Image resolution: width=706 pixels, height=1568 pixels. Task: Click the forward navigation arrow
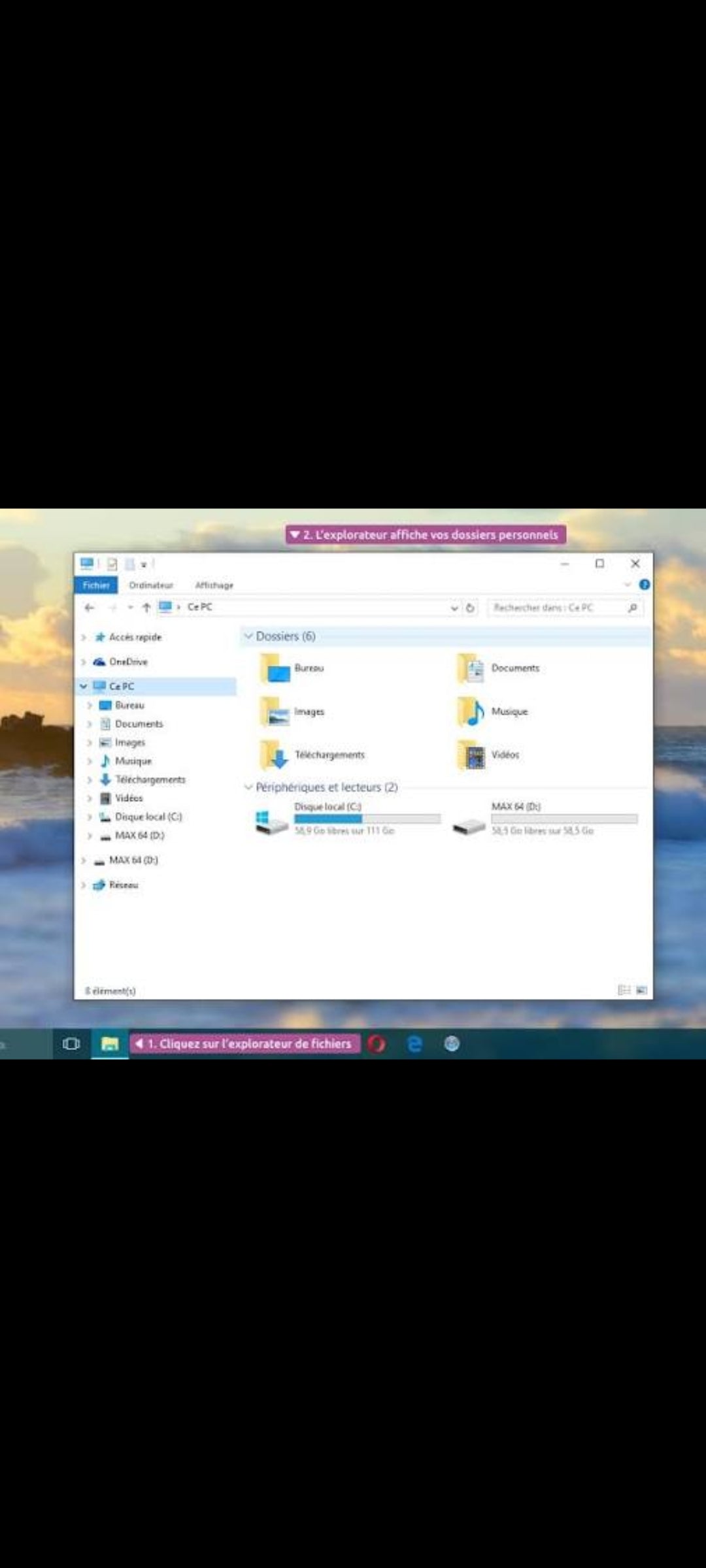[112, 608]
